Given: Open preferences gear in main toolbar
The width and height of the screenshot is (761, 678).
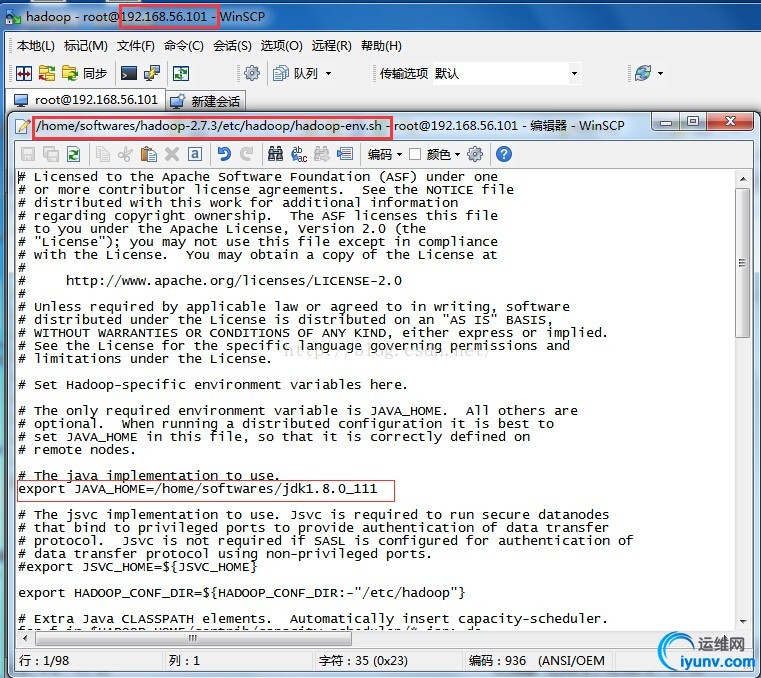Looking at the screenshot, I should point(252,73).
